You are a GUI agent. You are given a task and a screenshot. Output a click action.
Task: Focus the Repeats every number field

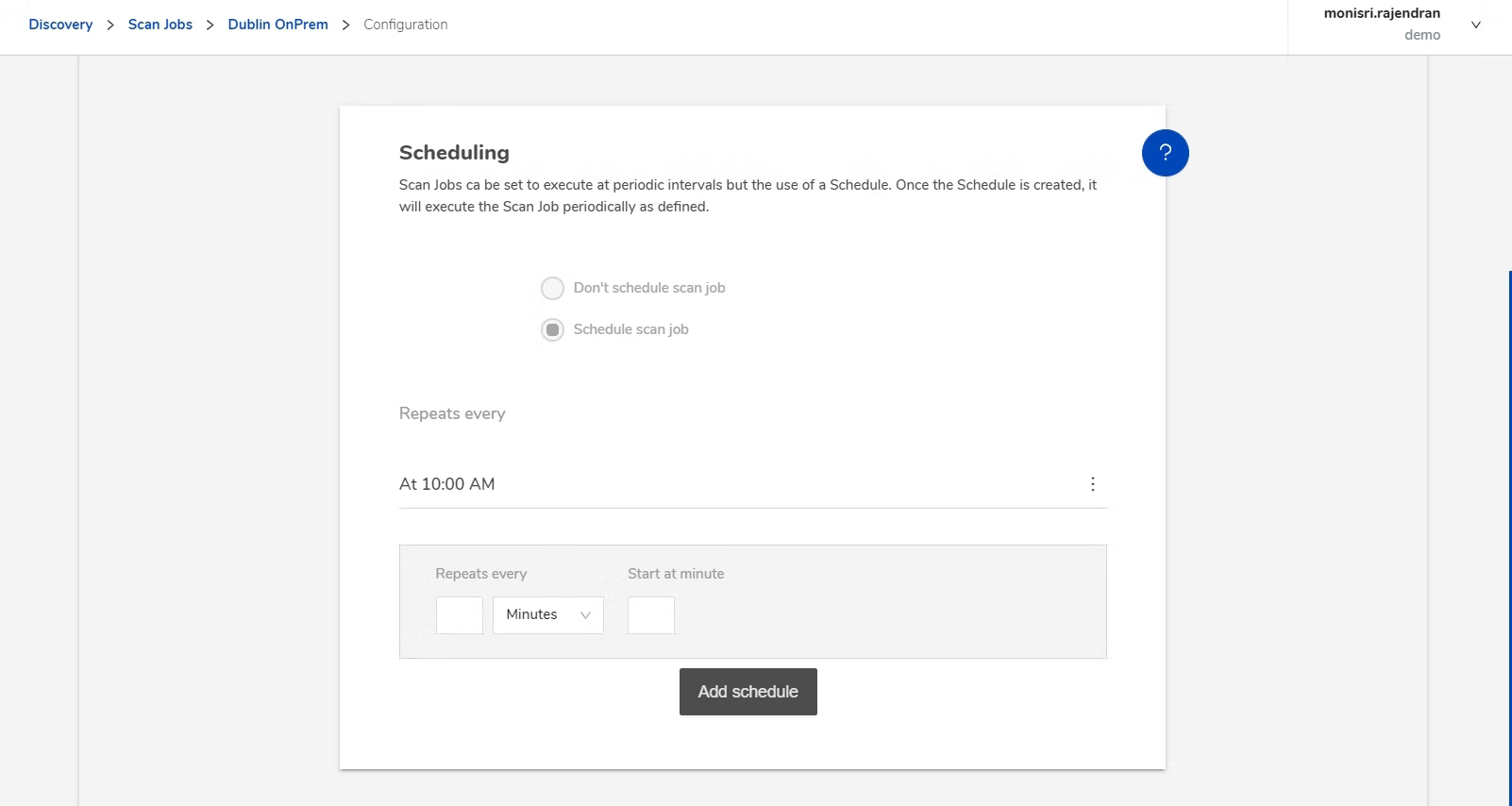(x=460, y=615)
